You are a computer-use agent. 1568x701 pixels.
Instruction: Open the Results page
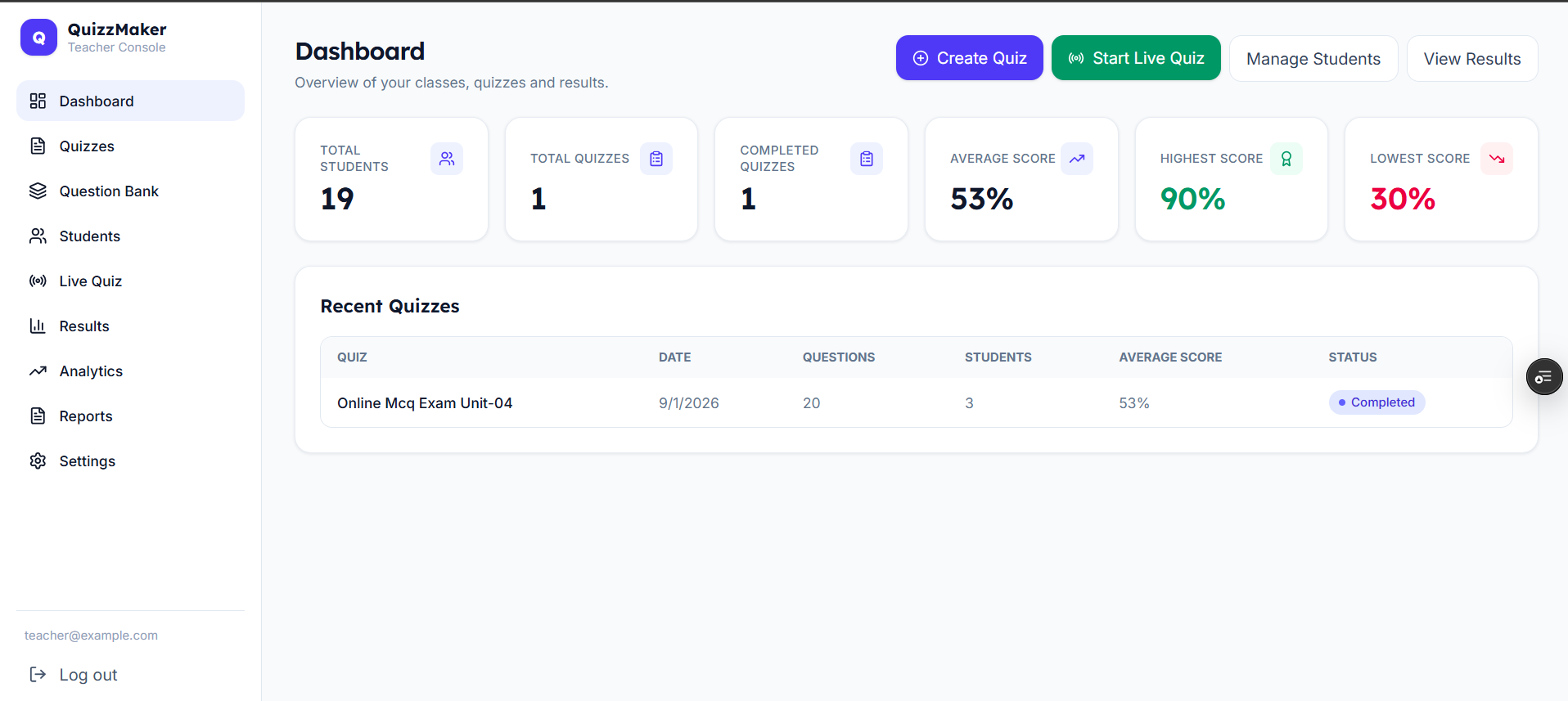[x=130, y=326]
